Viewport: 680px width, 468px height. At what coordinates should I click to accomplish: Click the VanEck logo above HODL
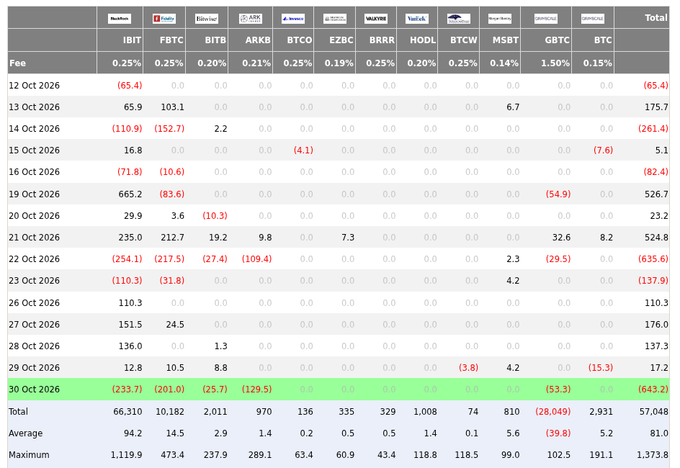(x=417, y=19)
